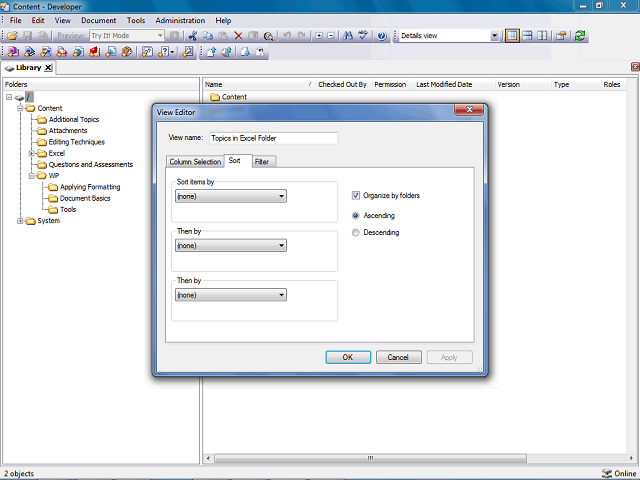This screenshot has height=480, width=640.
Task: Collapse the Content folder in tree
Action: (20, 108)
